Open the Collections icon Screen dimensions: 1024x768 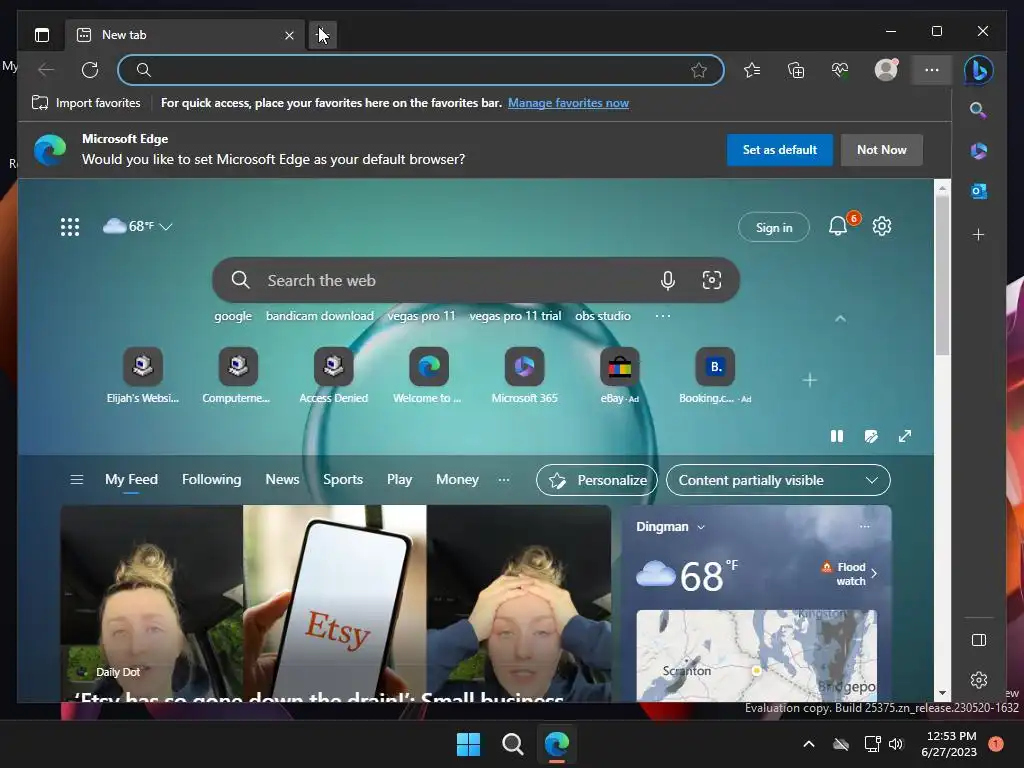[796, 70]
